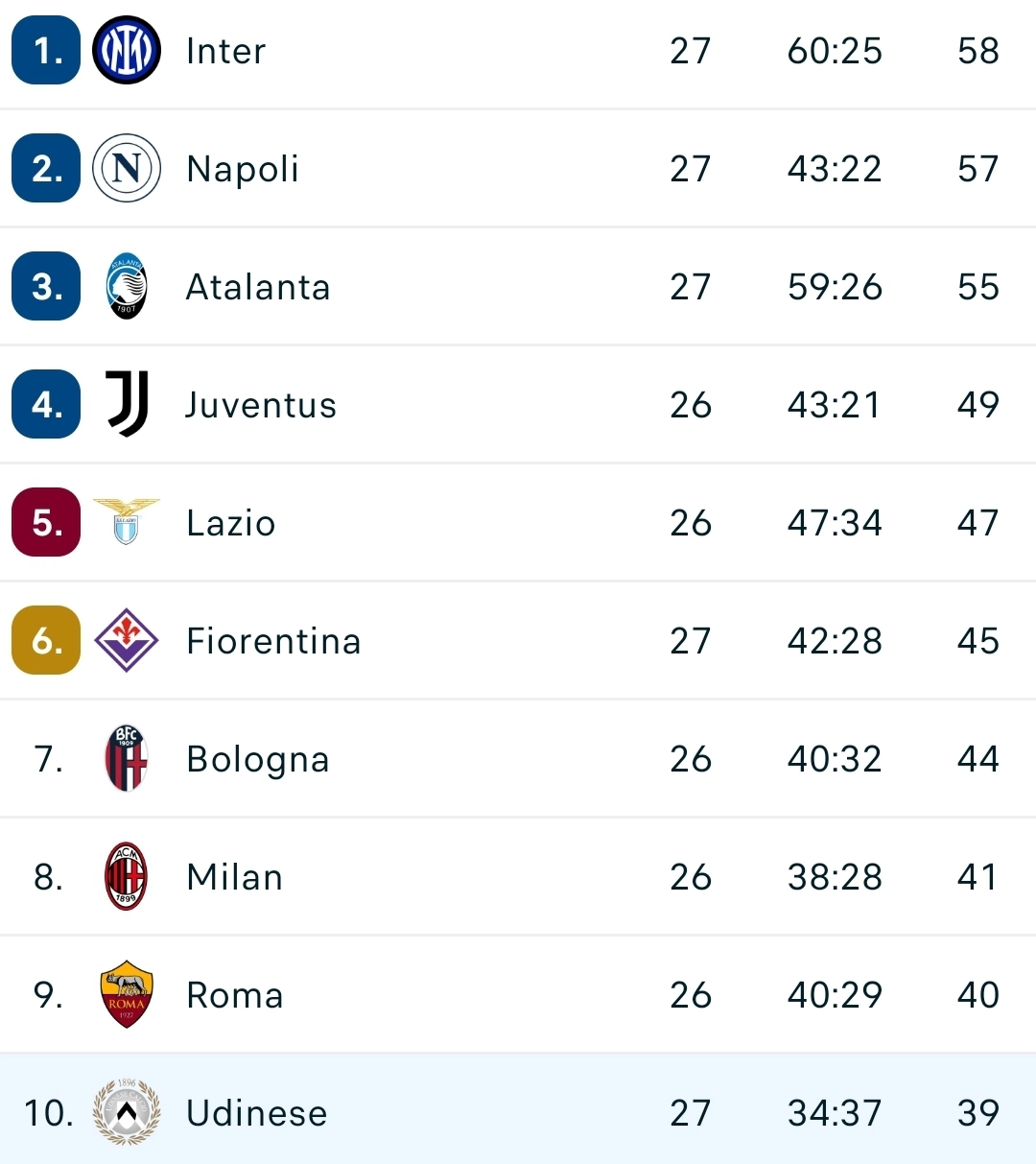Select the gold rank 6 badge
This screenshot has width=1036, height=1164.
(46, 640)
